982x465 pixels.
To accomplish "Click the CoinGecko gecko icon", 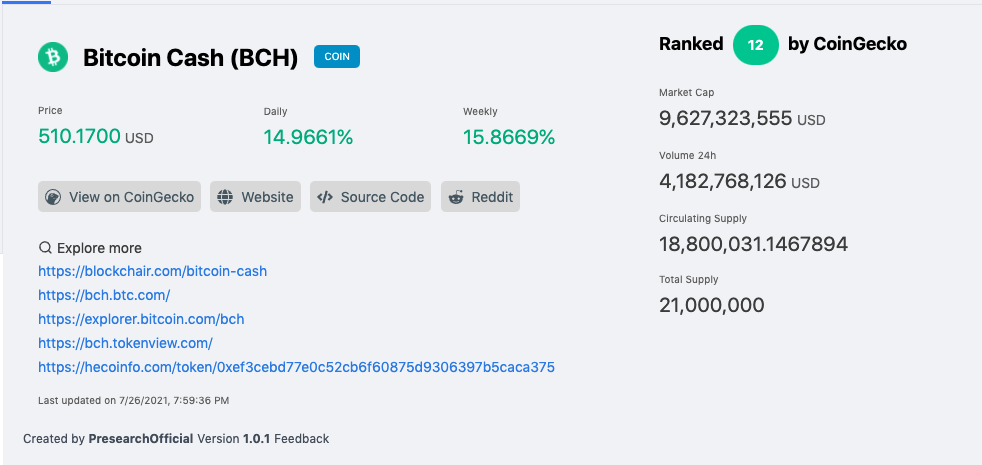I will (53, 197).
